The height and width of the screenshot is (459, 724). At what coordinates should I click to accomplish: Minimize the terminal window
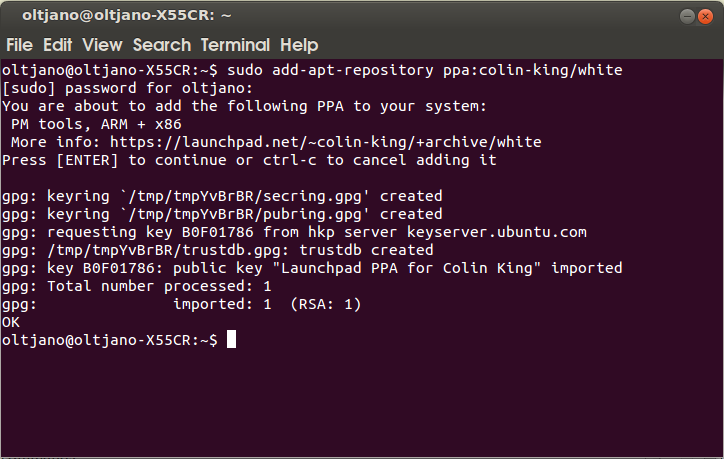pos(687,17)
